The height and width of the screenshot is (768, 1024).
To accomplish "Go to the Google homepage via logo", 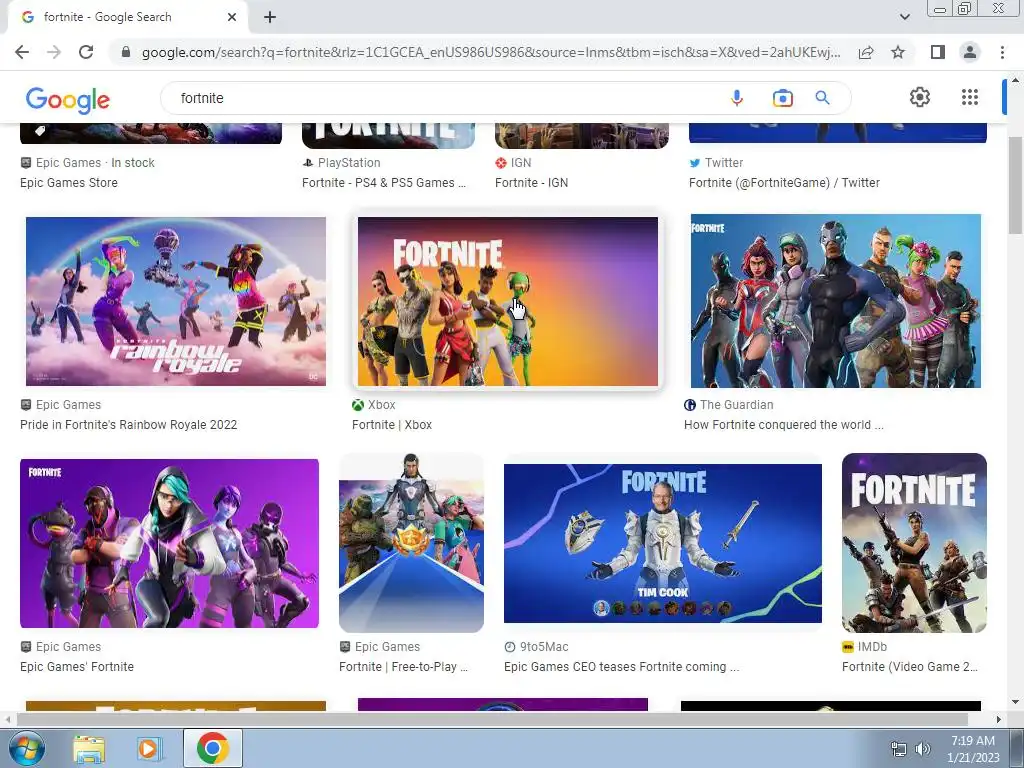I will 68,99.
